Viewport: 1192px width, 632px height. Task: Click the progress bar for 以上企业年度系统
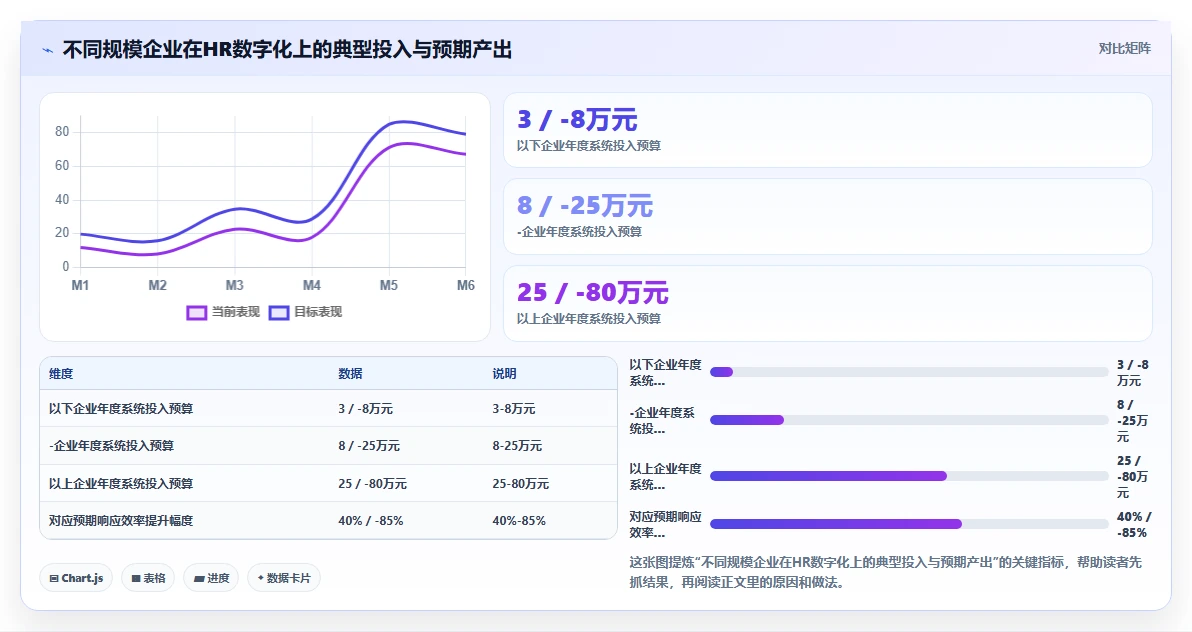click(x=909, y=476)
